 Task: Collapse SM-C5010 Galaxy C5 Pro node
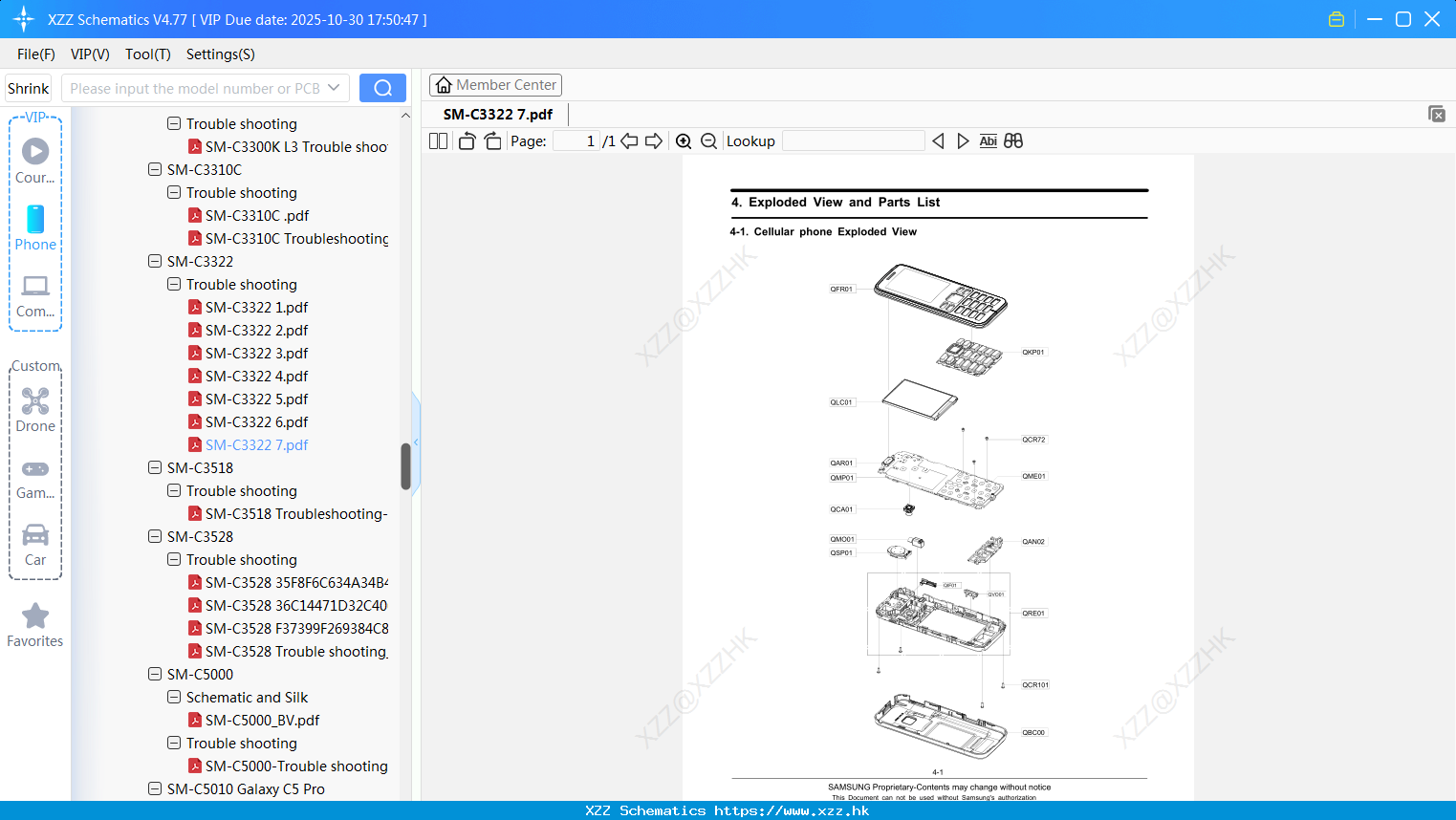(x=155, y=789)
